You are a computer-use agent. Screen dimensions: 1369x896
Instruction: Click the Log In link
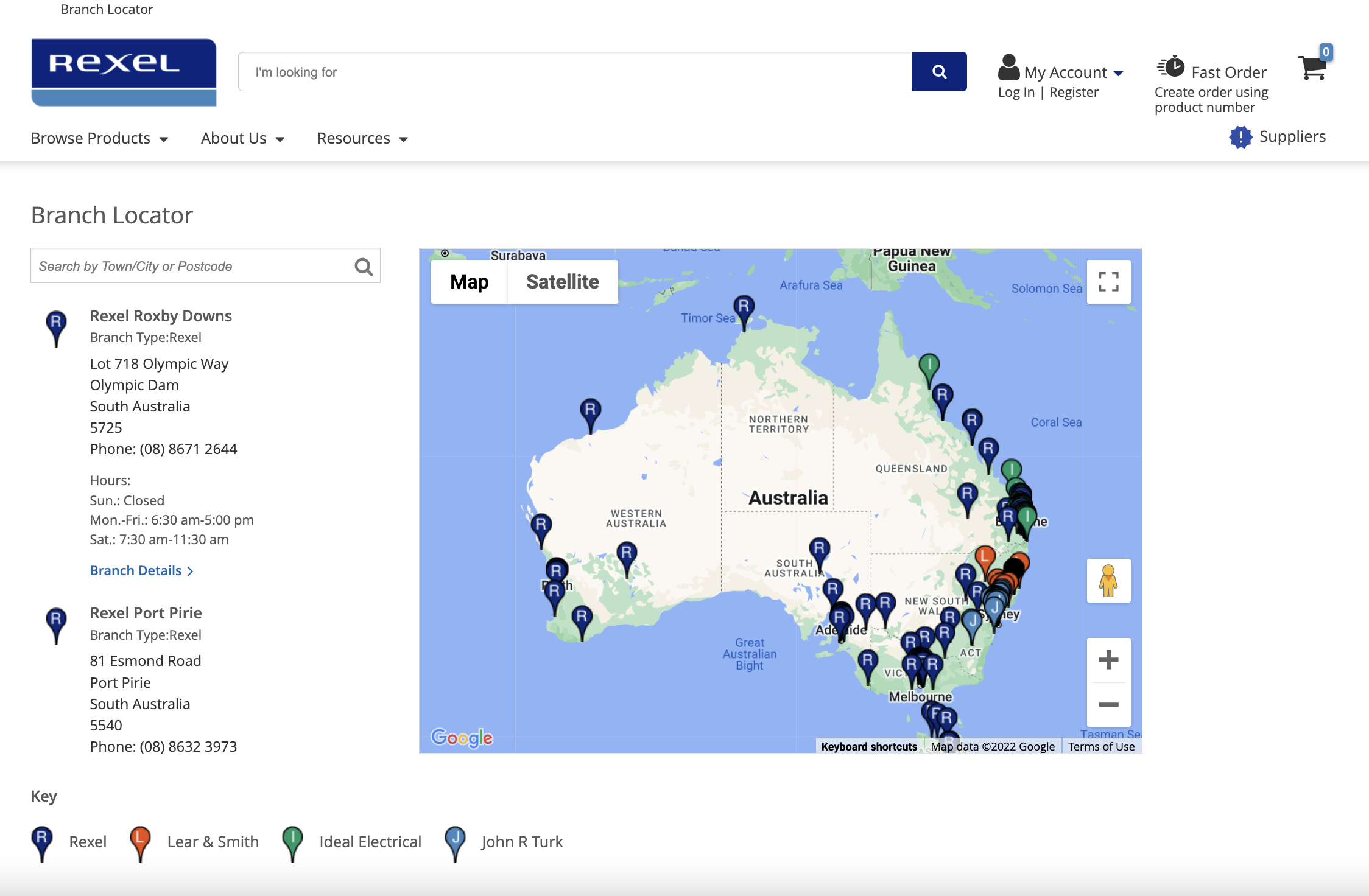point(1016,93)
